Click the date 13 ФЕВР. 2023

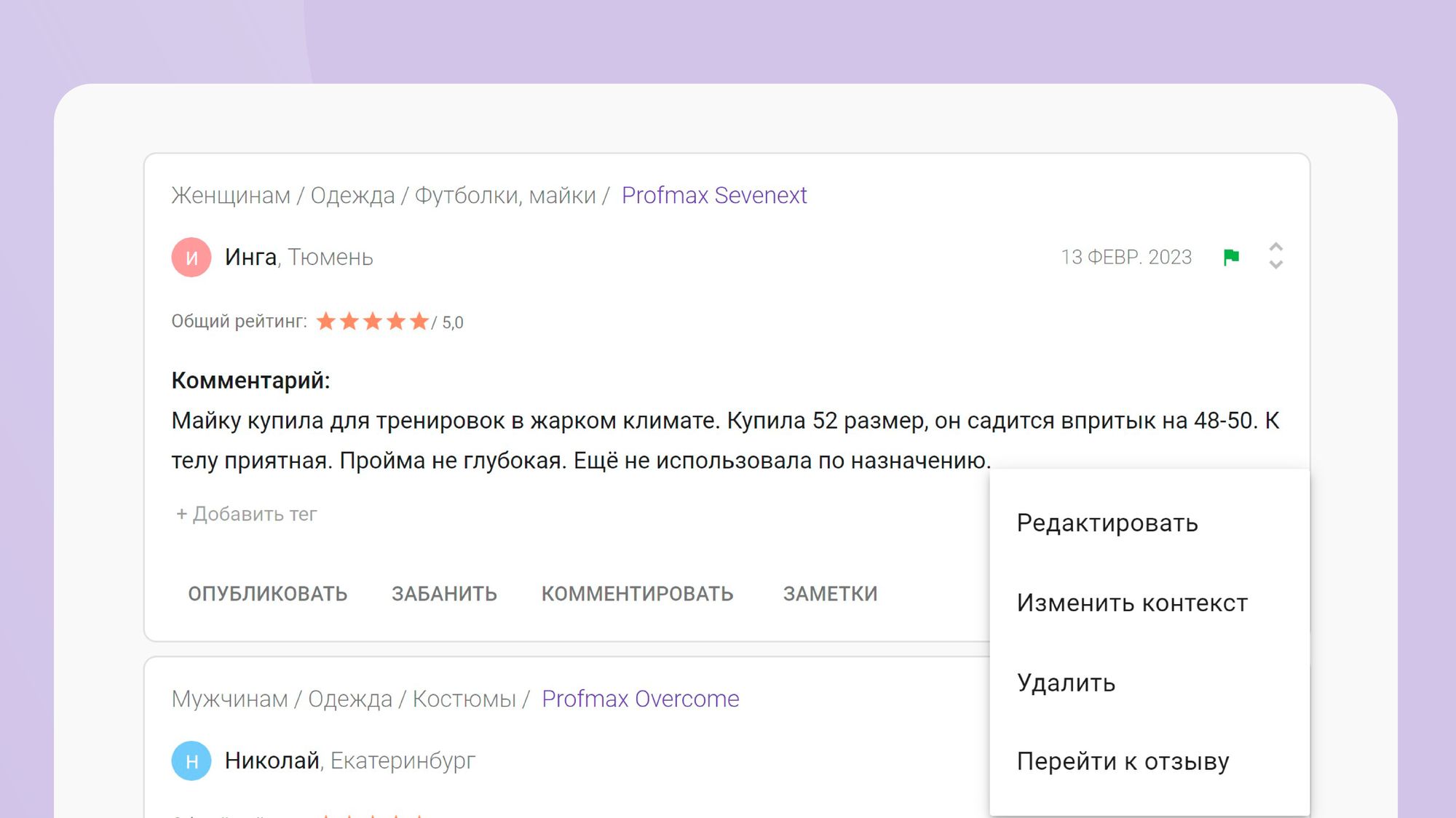pyautogui.click(x=1125, y=257)
